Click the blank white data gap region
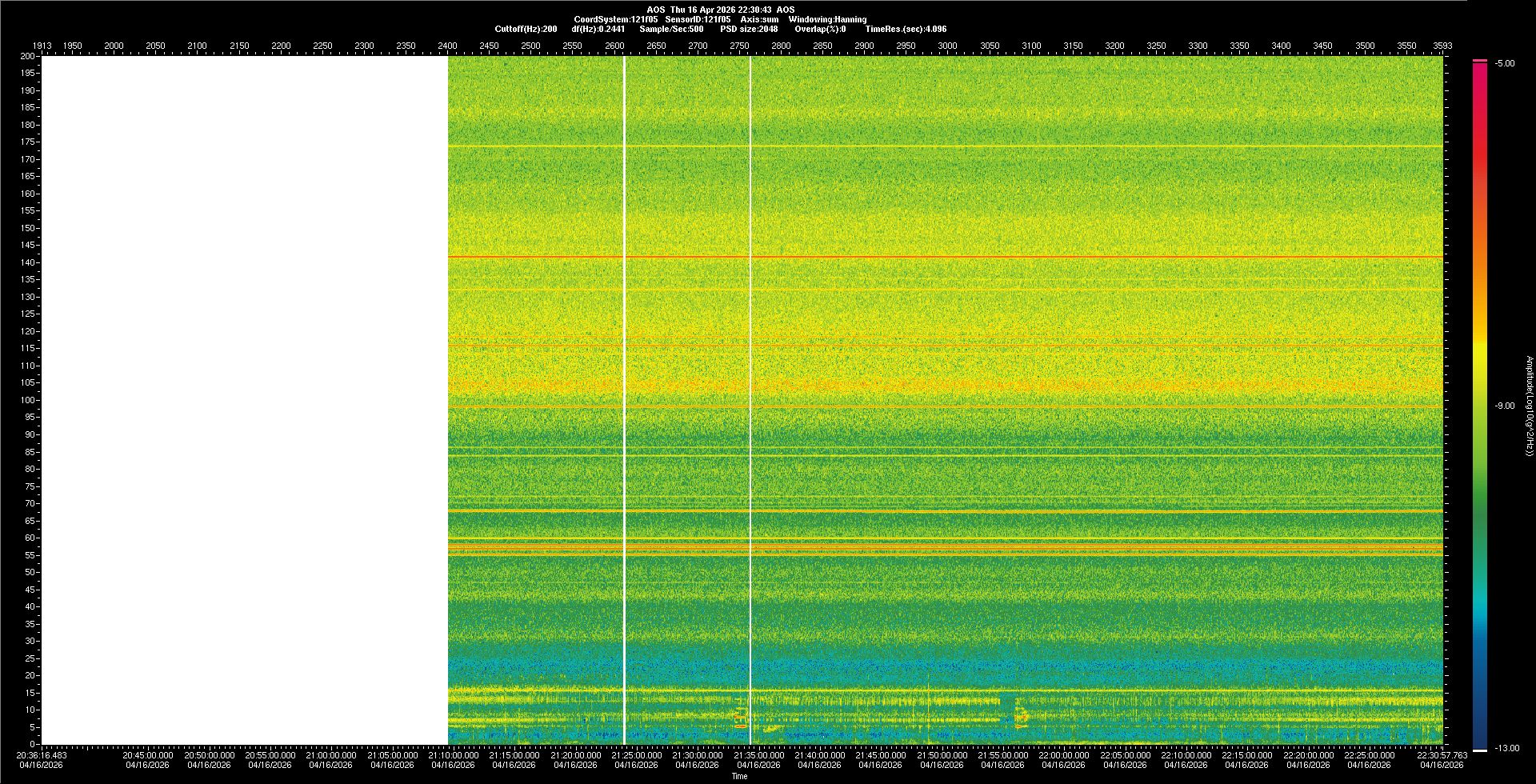The image size is (1536, 784). click(x=244, y=400)
